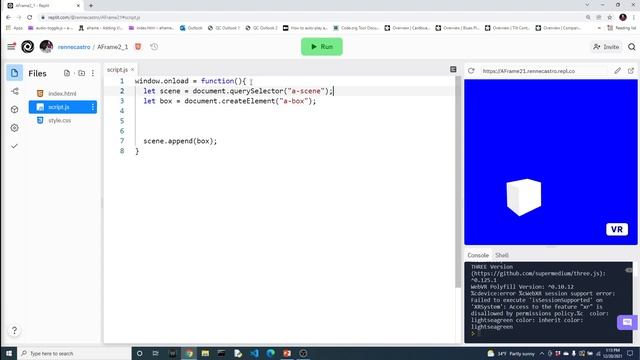Open the chat bubble widget
Viewport: 640px width, 360px height.
tap(627, 322)
